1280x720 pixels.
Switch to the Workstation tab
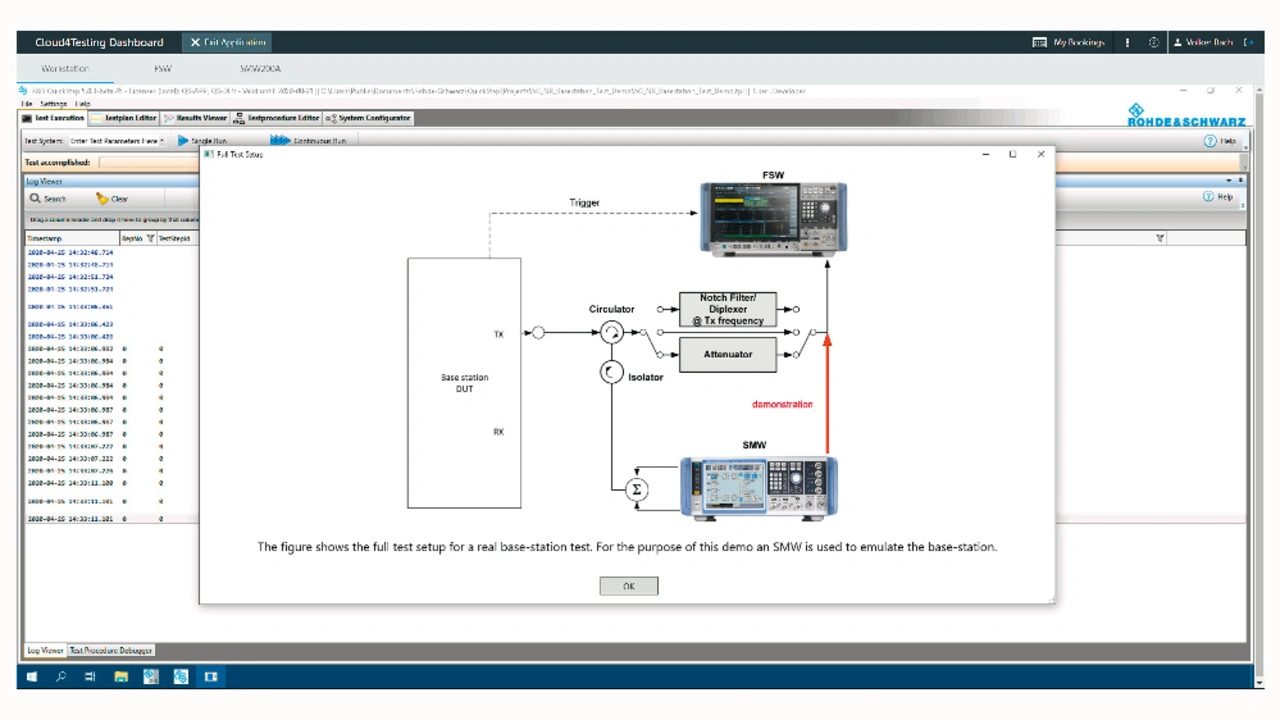(x=65, y=69)
